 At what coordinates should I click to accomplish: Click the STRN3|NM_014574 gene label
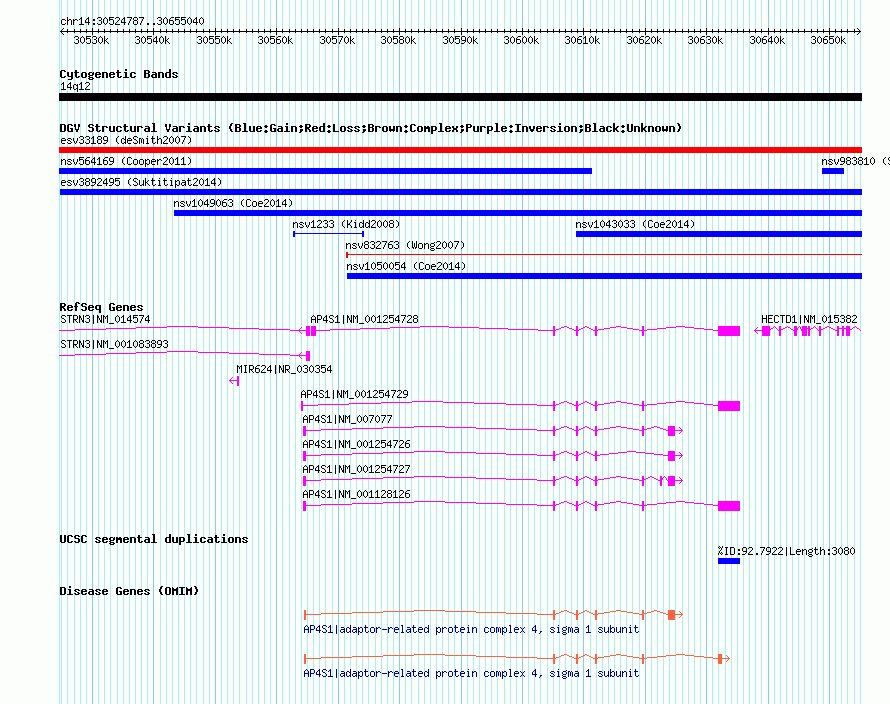tap(106, 319)
